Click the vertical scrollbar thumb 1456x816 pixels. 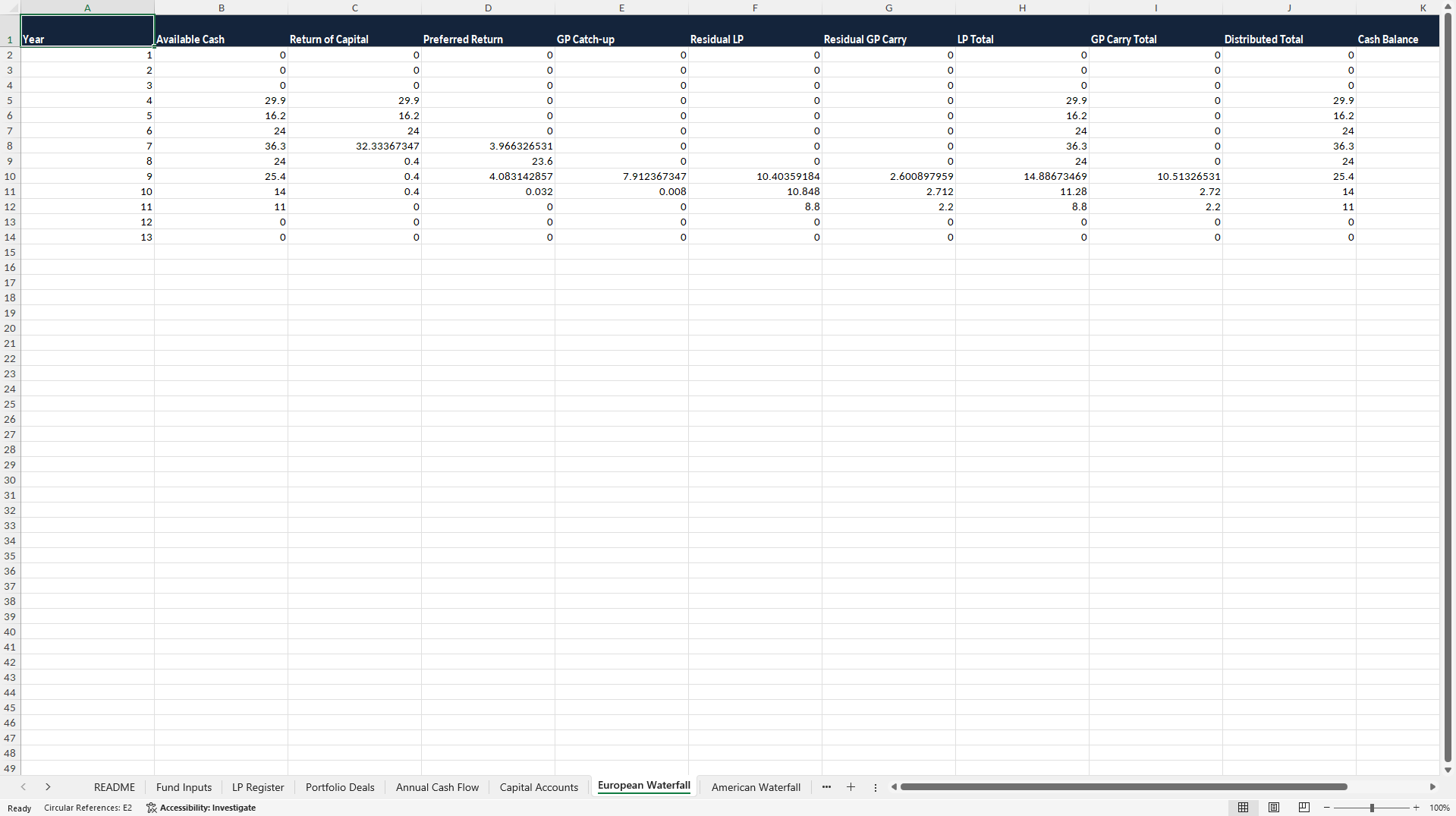tap(1448, 387)
